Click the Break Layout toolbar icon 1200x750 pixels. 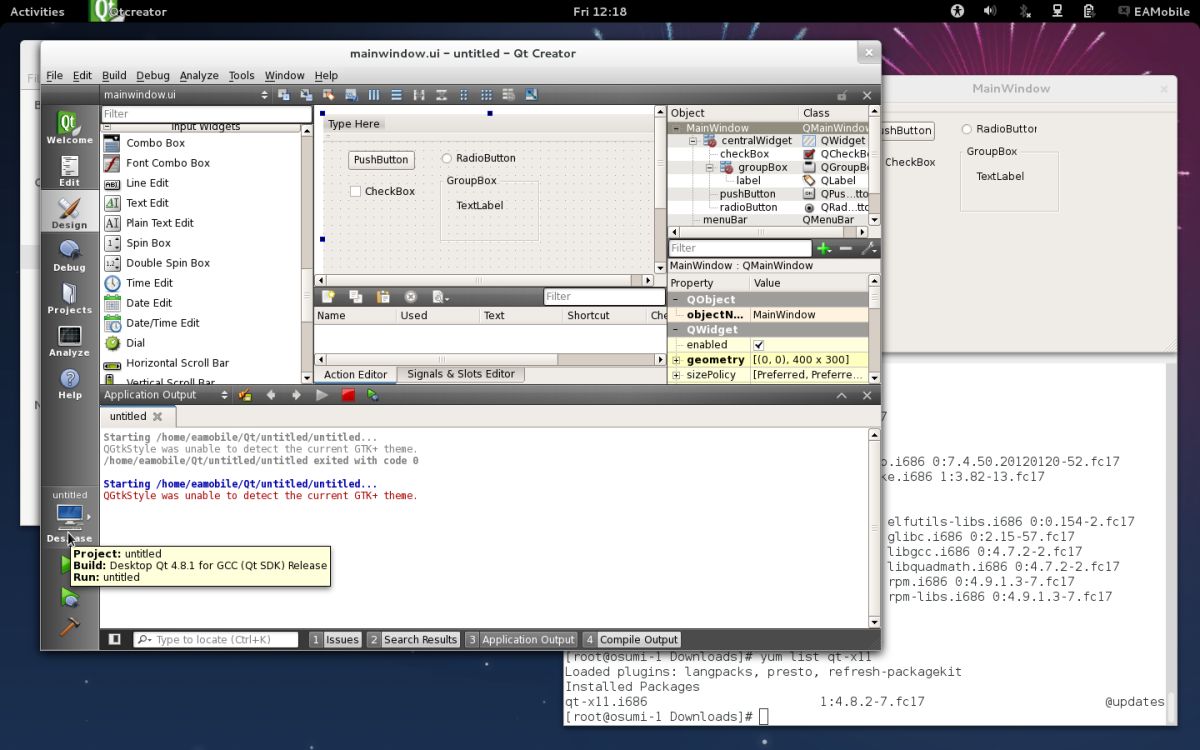(x=508, y=95)
